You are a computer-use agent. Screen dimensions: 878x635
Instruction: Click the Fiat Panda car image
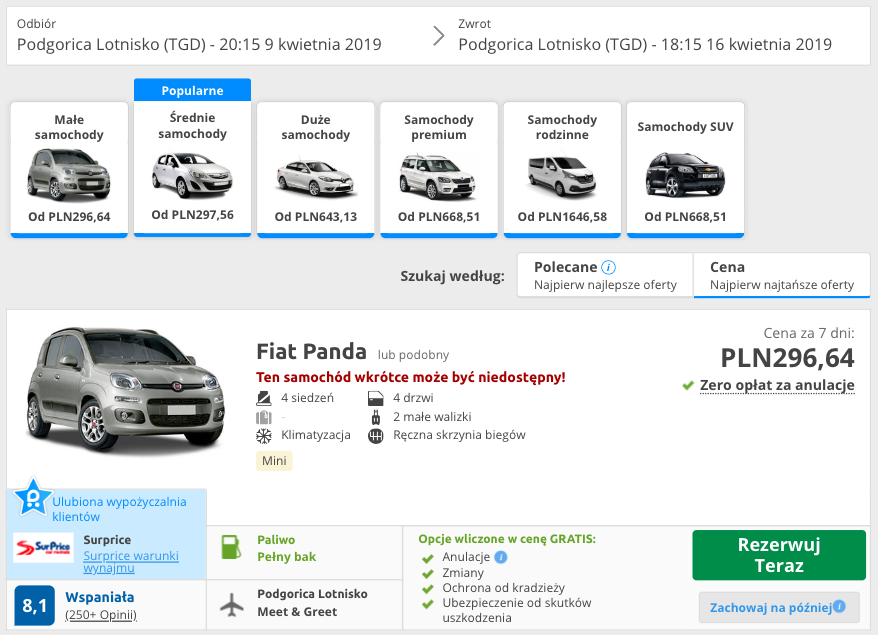coord(125,389)
